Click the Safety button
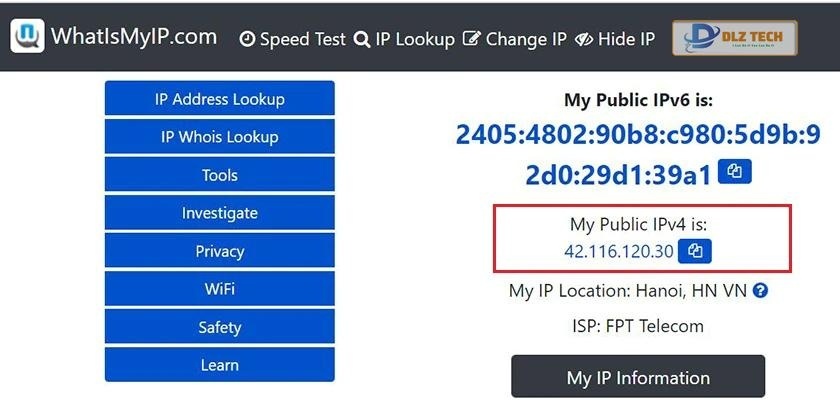 (219, 327)
